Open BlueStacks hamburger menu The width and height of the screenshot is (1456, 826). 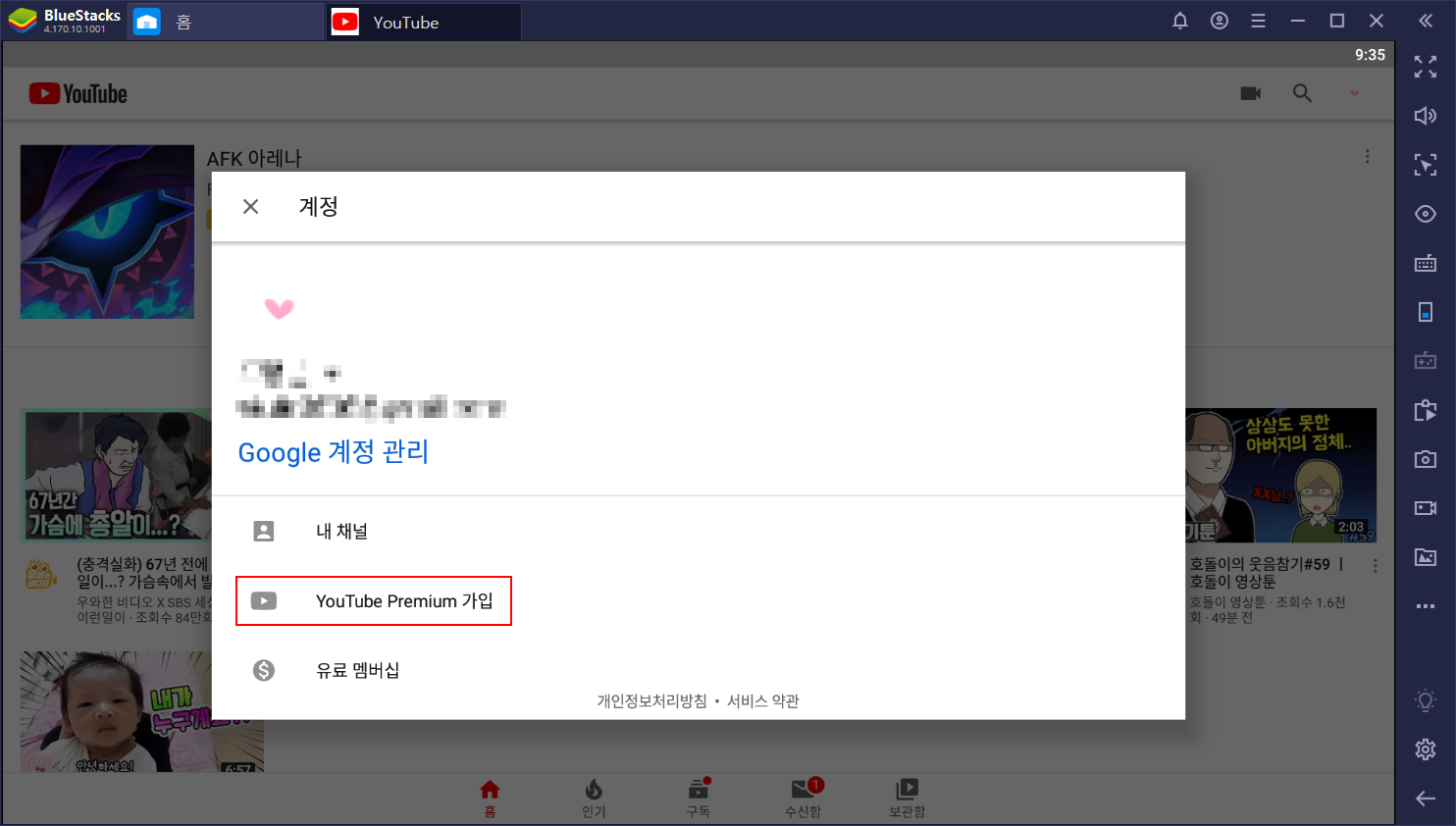pos(1258,21)
